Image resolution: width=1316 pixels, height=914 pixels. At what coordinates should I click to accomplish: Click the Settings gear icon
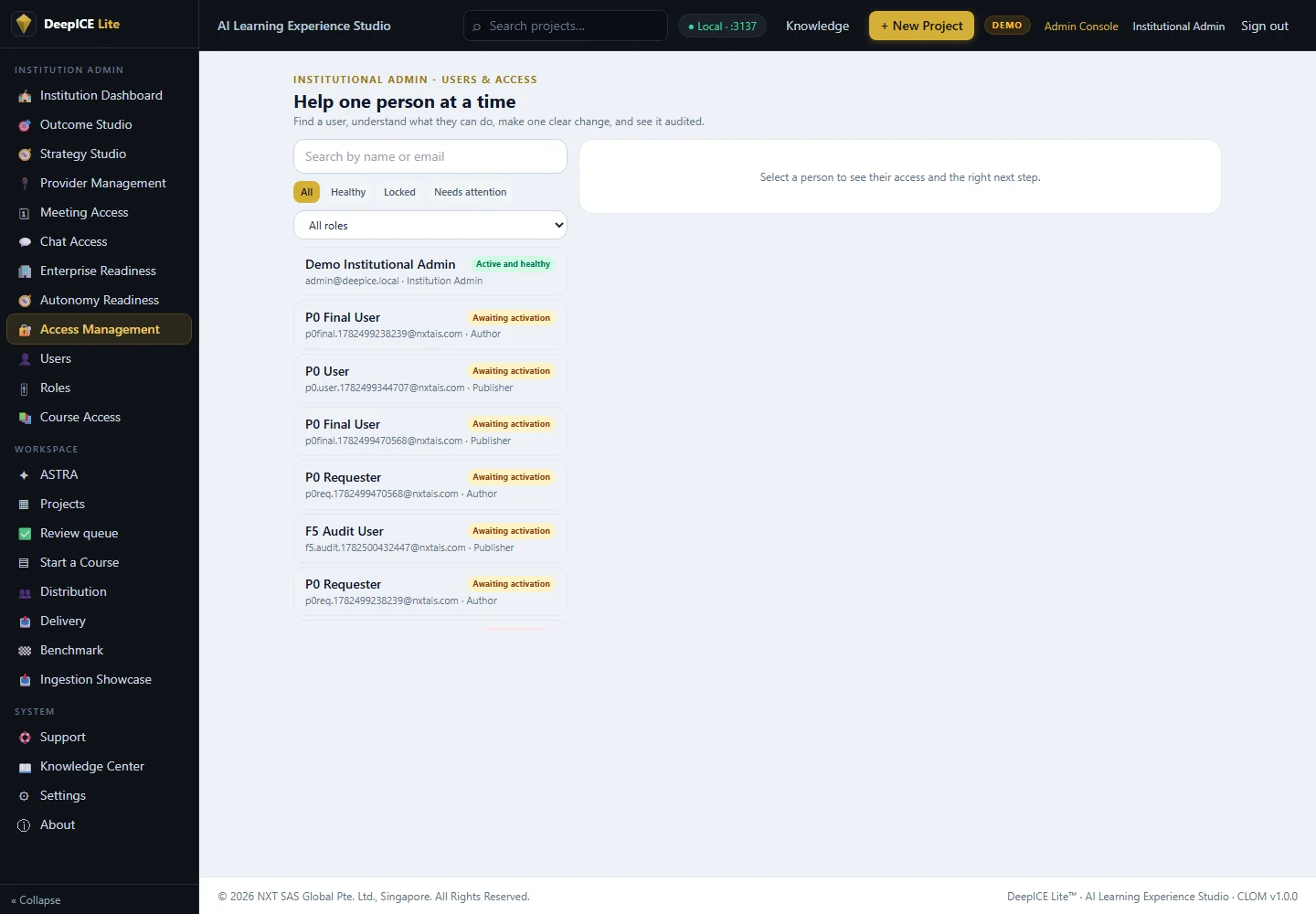(25, 796)
